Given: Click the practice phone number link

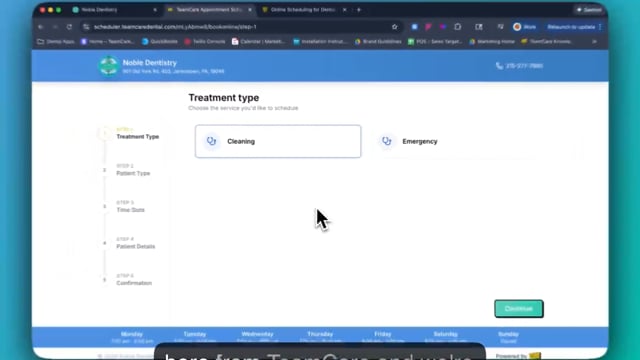Looking at the screenshot, I should (524, 66).
